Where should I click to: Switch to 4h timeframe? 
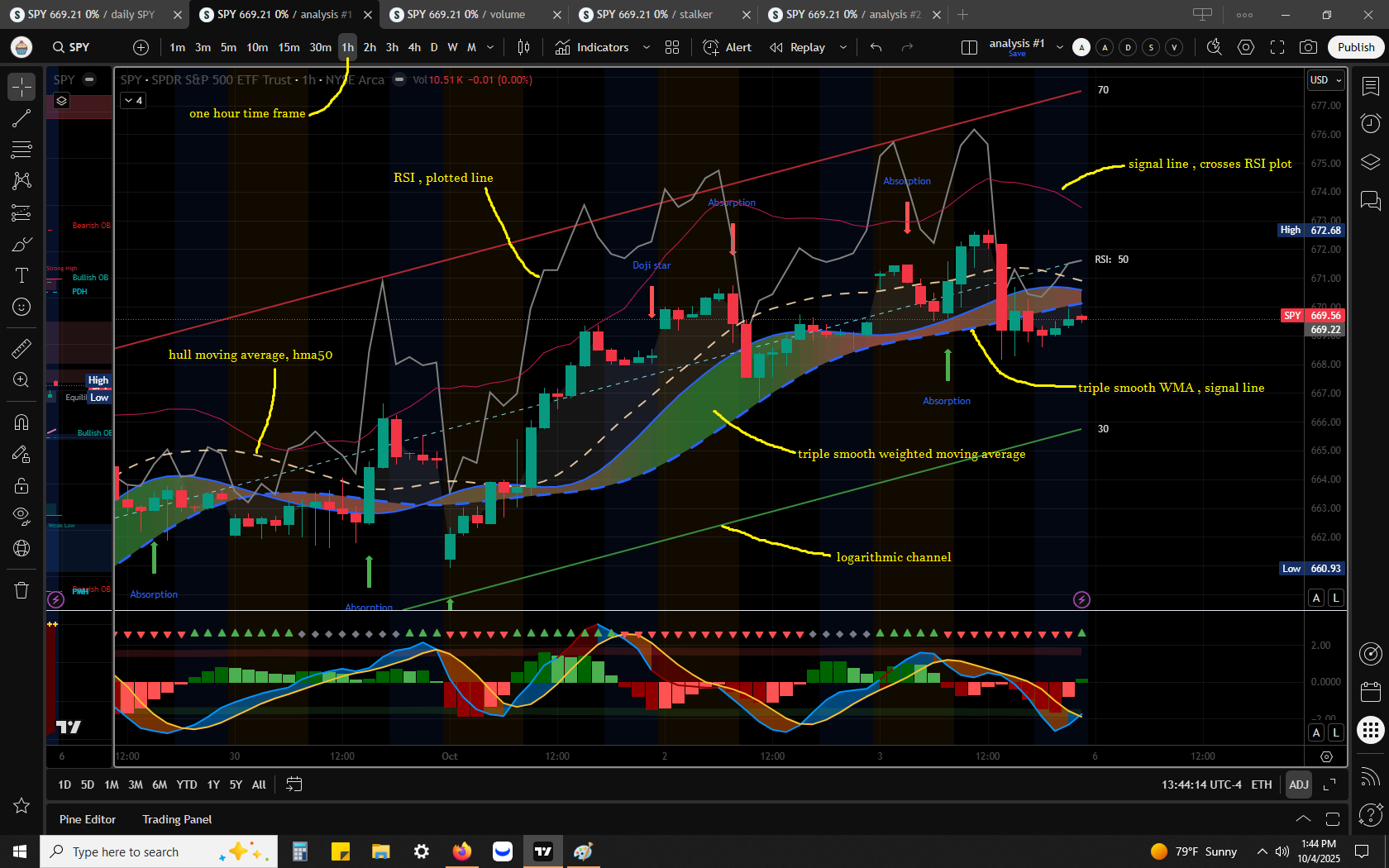414,47
